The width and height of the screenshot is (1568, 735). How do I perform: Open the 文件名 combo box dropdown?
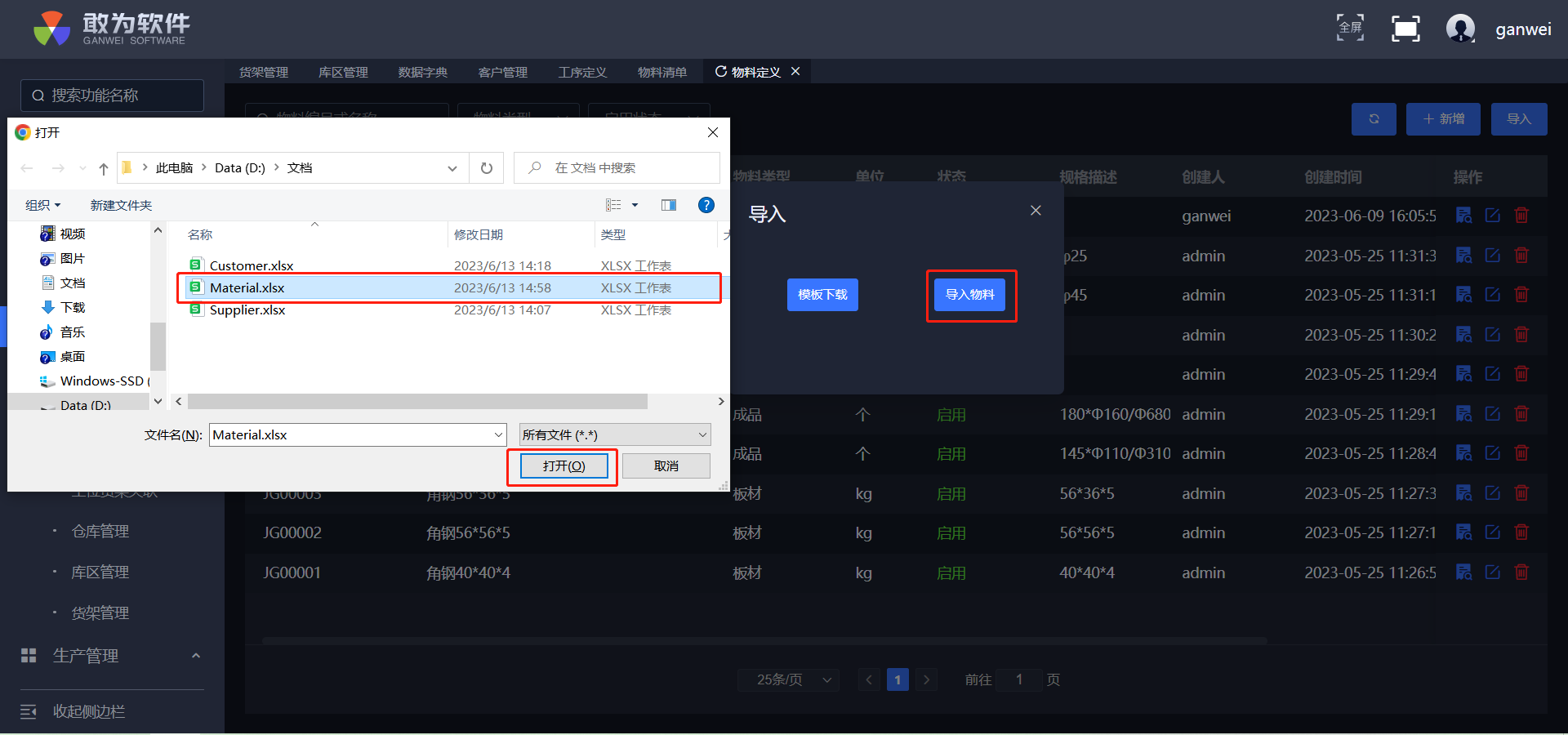coord(498,435)
